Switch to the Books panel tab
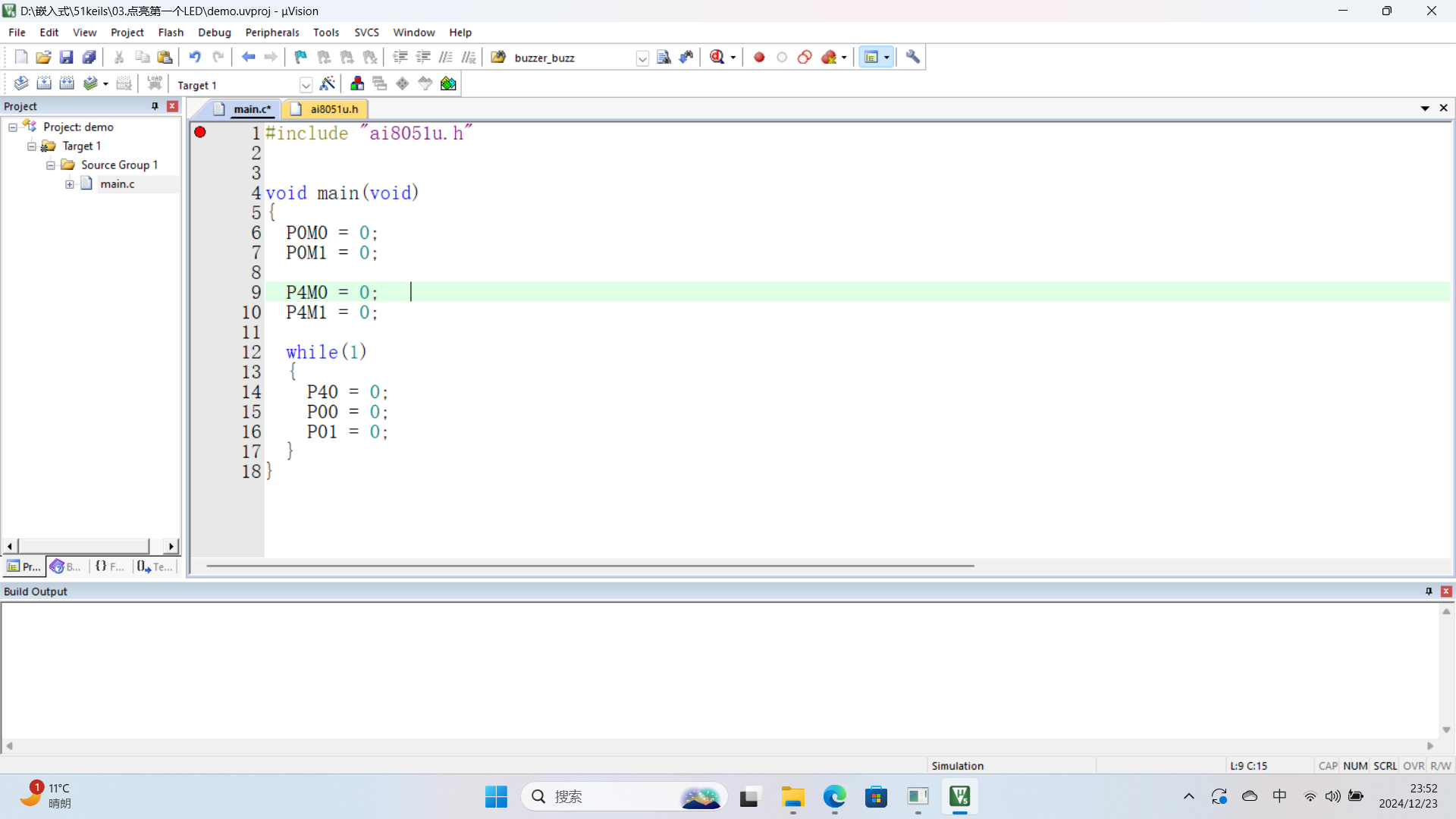The height and width of the screenshot is (819, 1456). [x=66, y=566]
